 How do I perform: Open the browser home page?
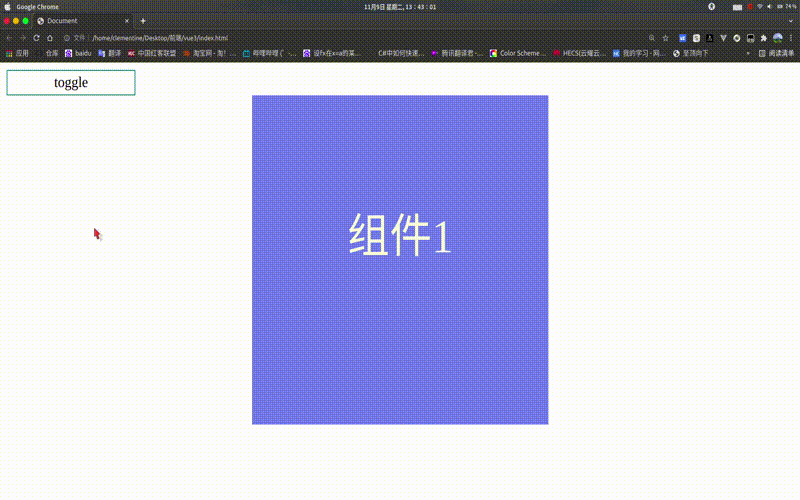[50, 38]
